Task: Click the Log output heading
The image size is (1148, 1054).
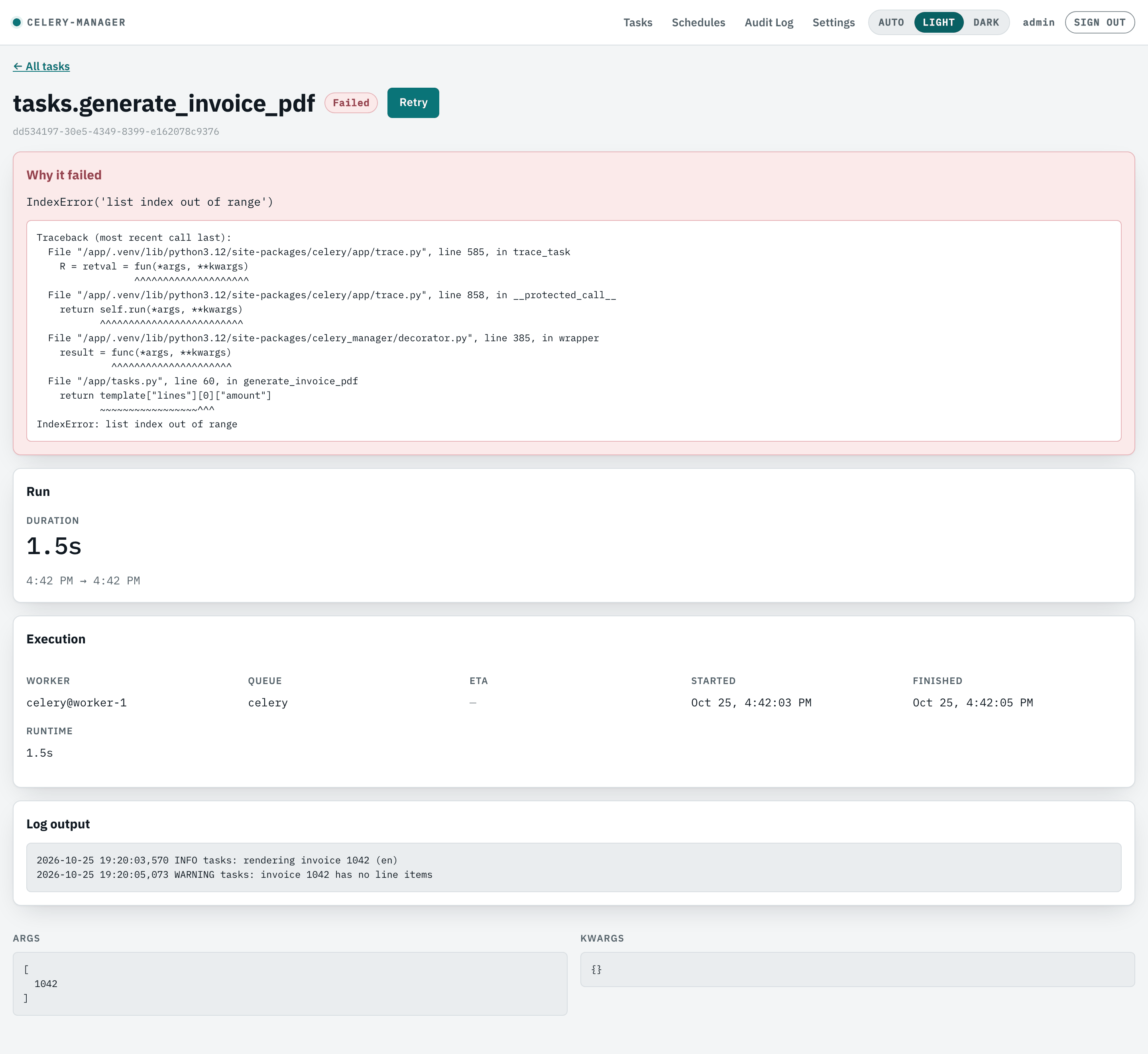Action: (58, 824)
